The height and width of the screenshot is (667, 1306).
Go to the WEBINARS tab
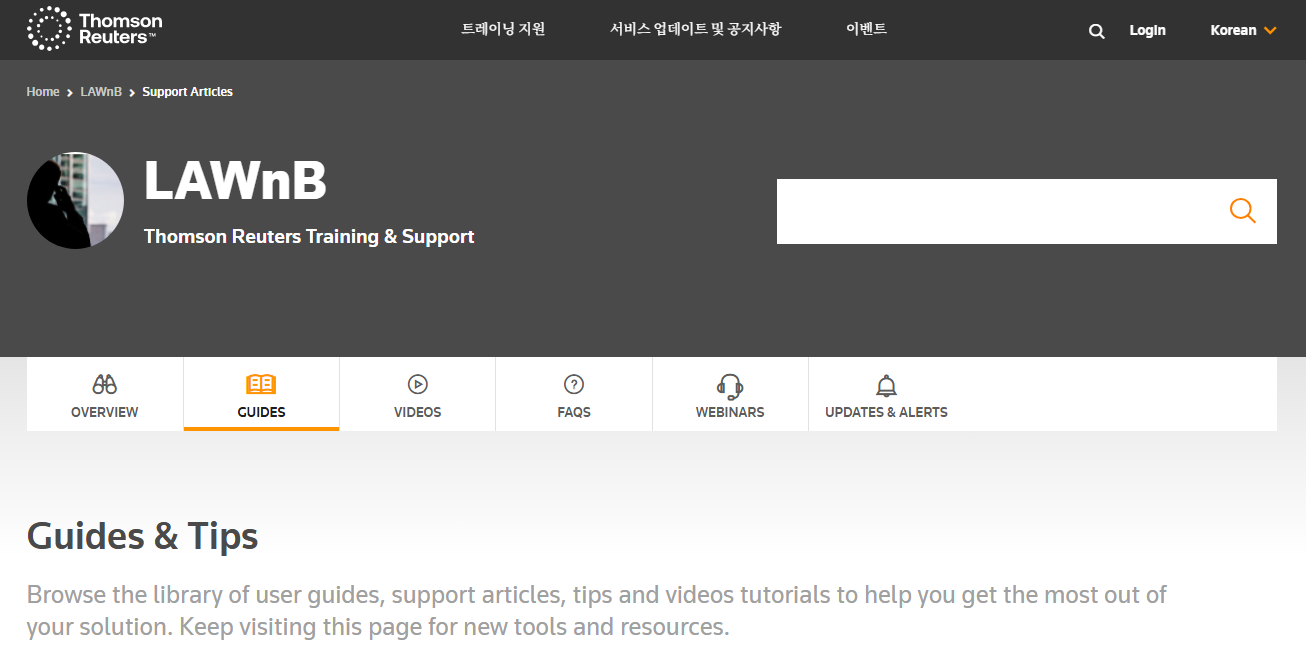(x=730, y=394)
